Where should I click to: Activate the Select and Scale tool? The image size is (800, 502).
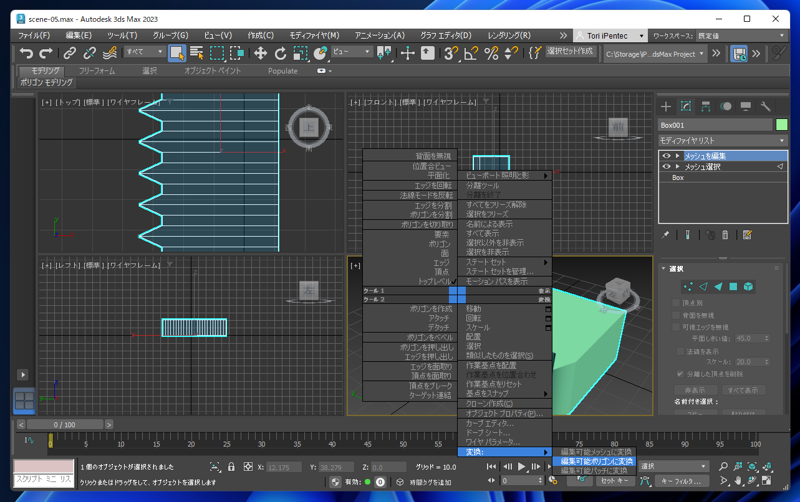tap(301, 53)
